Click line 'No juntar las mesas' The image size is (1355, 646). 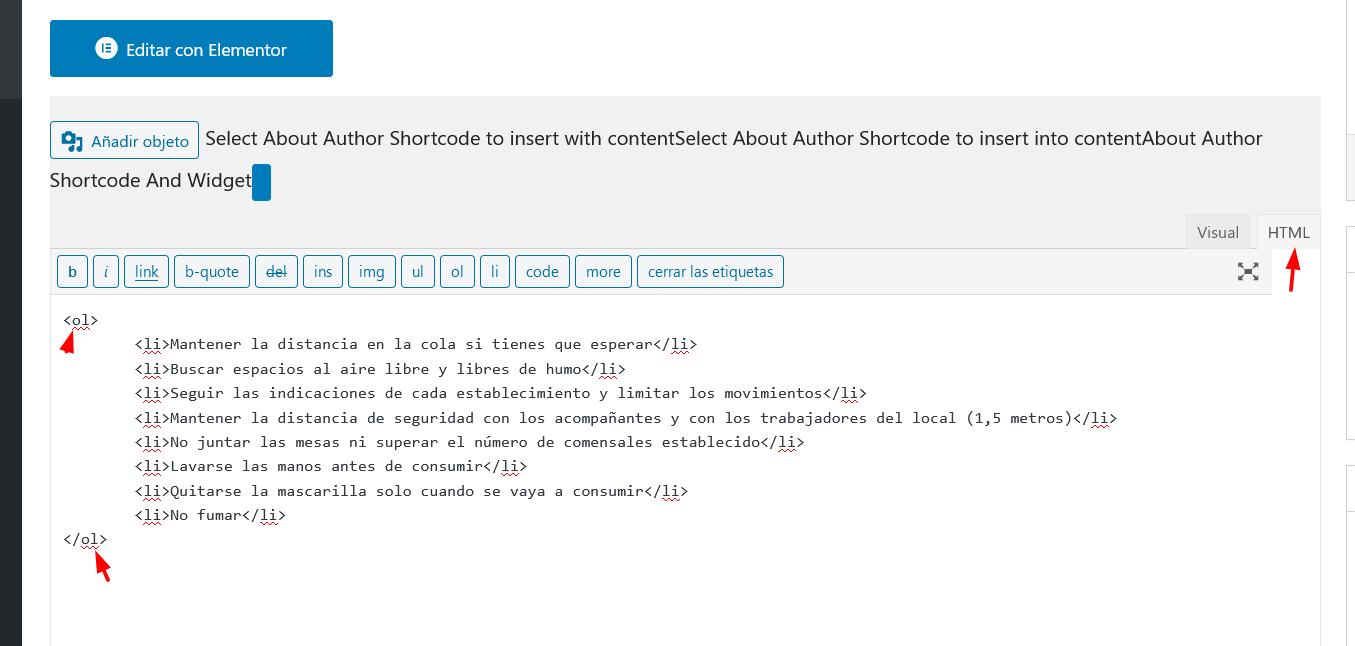[x=470, y=442]
